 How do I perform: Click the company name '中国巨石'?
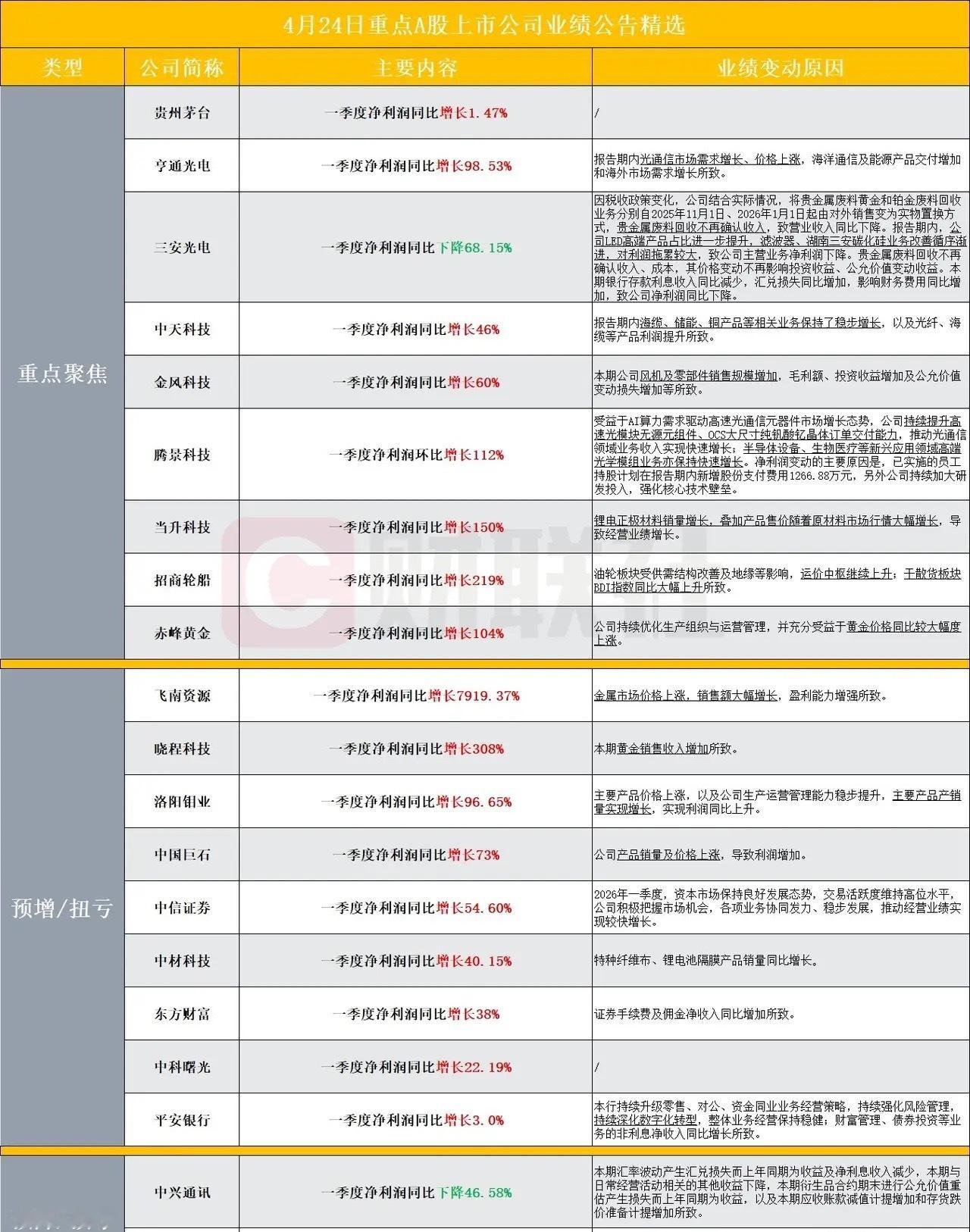[182, 855]
